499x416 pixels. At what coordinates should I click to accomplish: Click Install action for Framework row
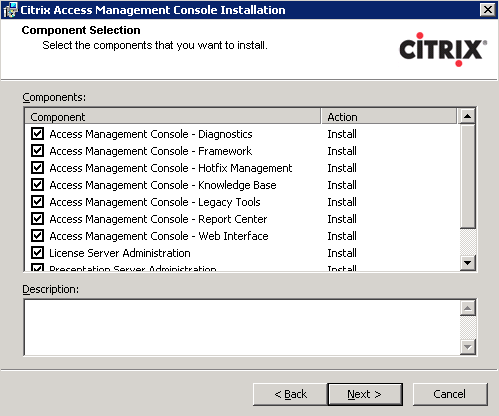[342, 151]
